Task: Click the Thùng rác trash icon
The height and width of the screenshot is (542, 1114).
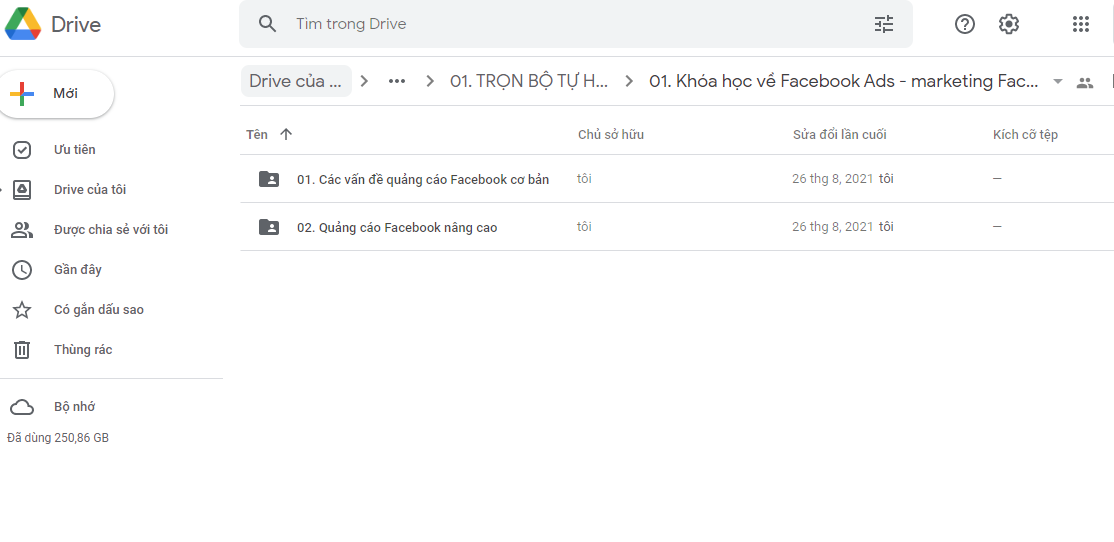Action: (x=22, y=349)
